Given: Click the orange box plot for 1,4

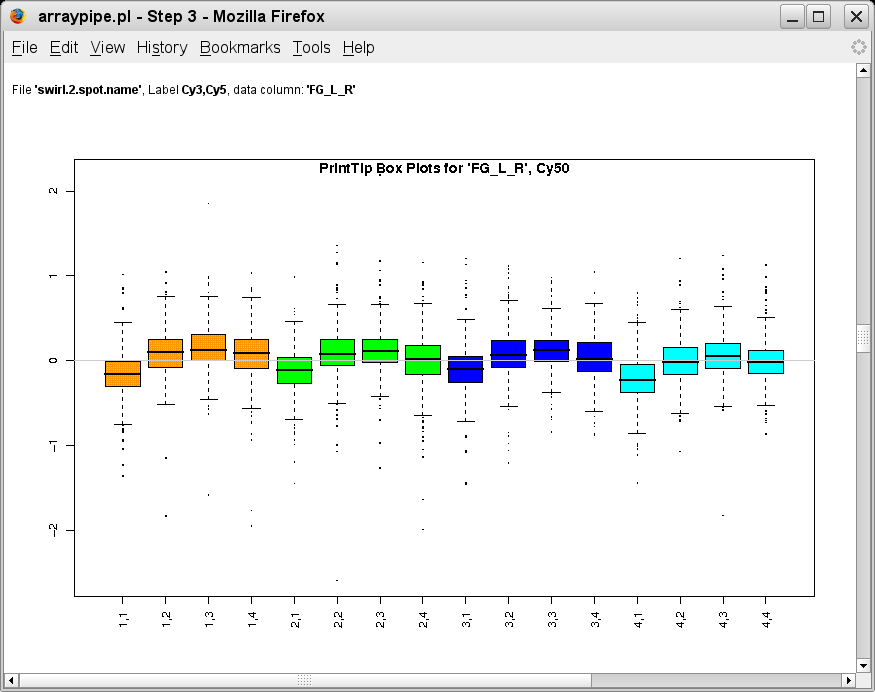Looking at the screenshot, I should click(252, 354).
